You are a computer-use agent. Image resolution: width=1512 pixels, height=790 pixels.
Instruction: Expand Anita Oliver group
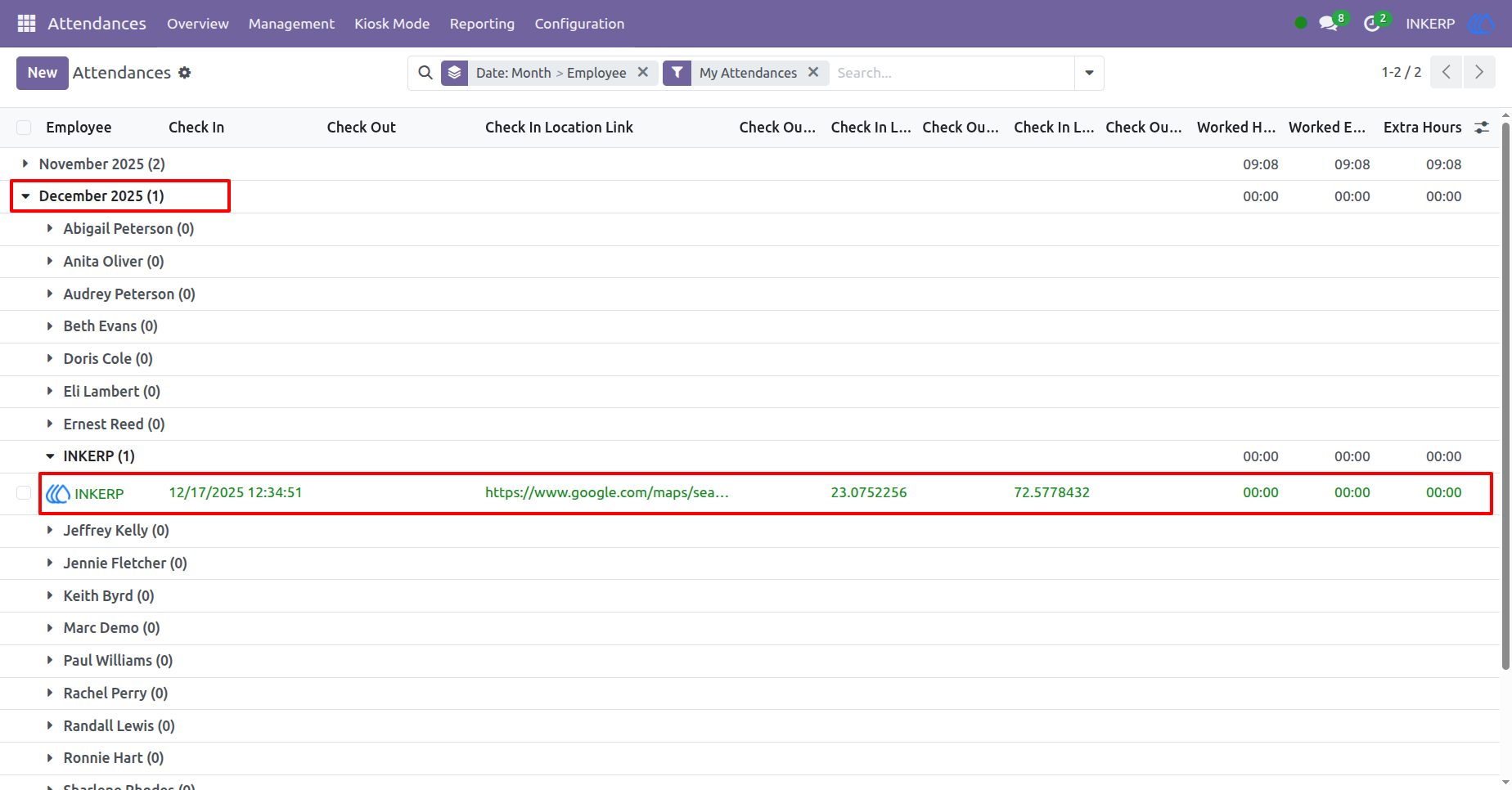[50, 261]
